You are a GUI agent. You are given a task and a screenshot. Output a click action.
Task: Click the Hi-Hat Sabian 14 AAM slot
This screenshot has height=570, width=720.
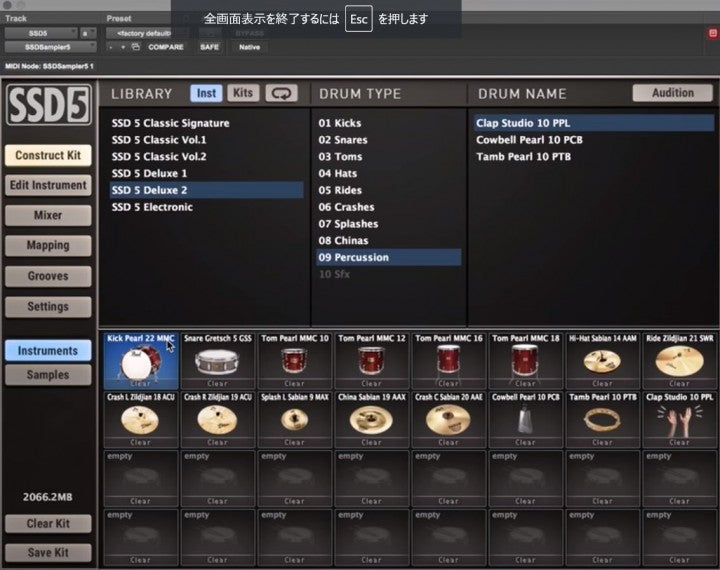coord(602,361)
